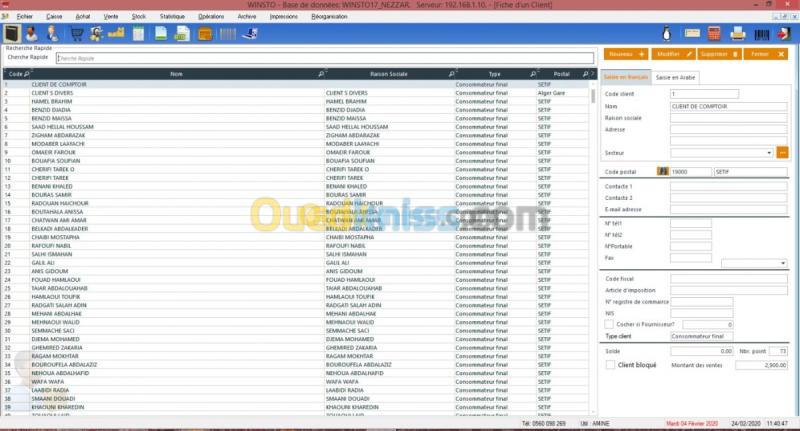This screenshot has height=431, width=800.
Task: Click the gold bars stock icon
Action: pos(116,34)
